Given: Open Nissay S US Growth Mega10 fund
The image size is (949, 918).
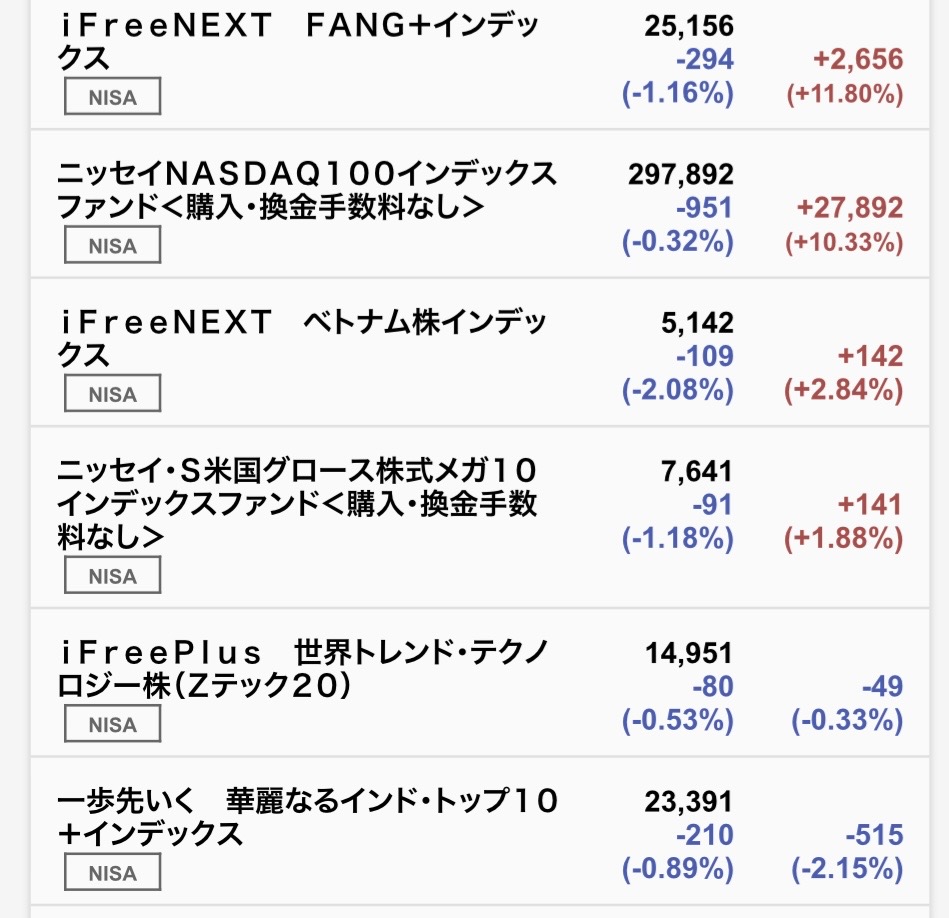Looking at the screenshot, I should point(297,503).
